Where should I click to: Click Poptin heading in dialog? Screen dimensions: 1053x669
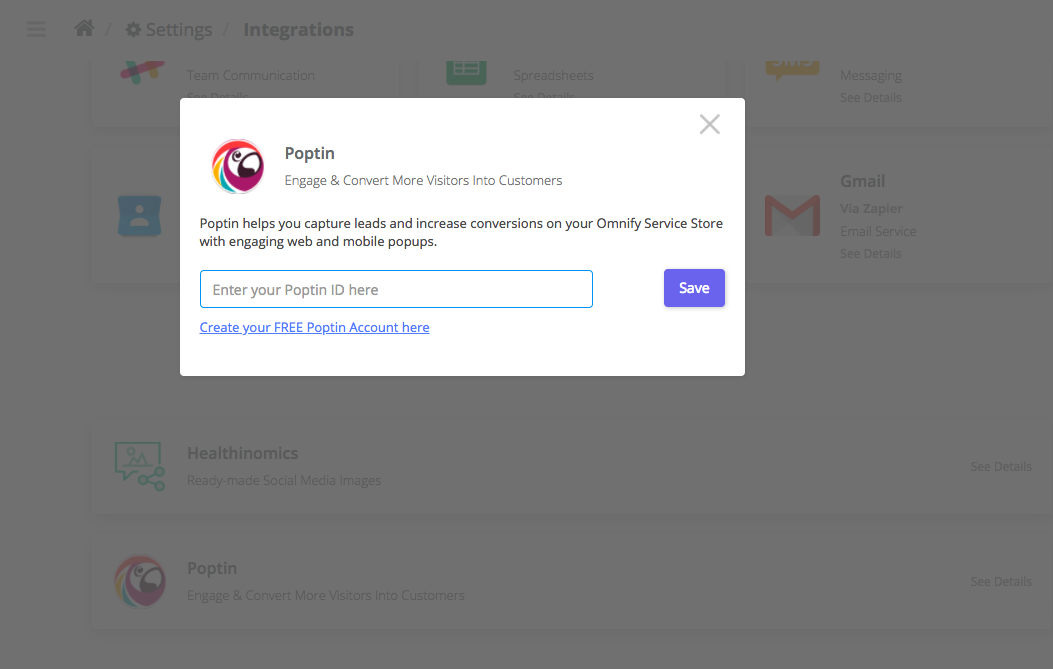point(310,153)
